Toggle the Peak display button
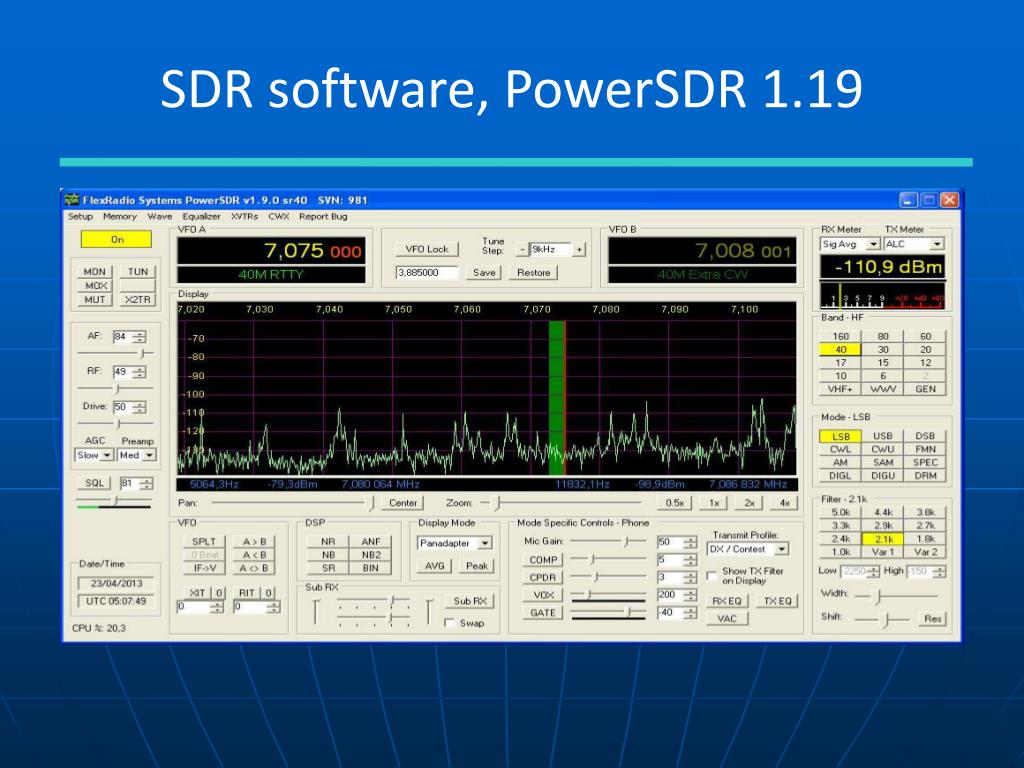This screenshot has width=1024, height=768. pos(477,566)
